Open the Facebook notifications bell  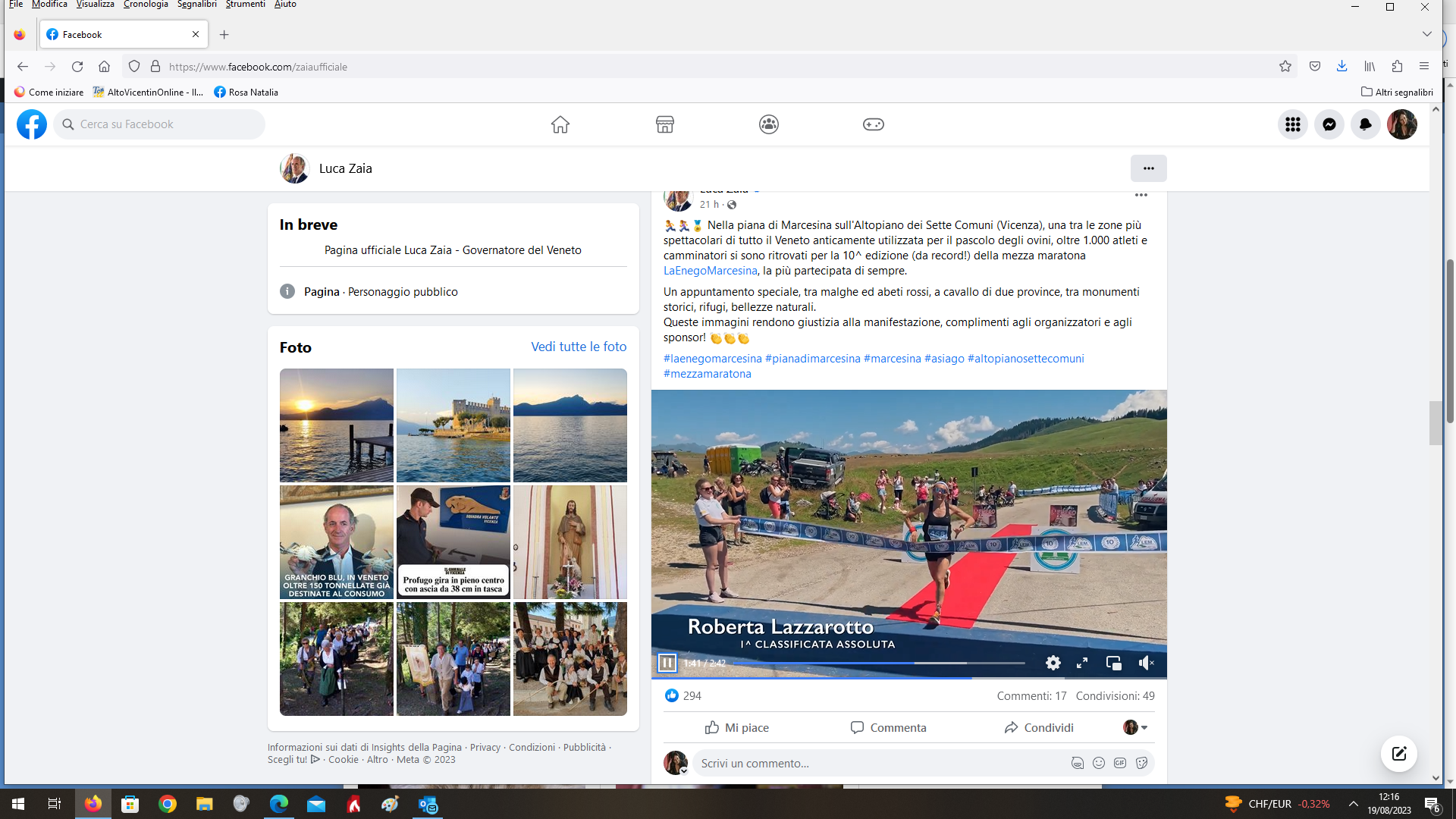(x=1366, y=124)
